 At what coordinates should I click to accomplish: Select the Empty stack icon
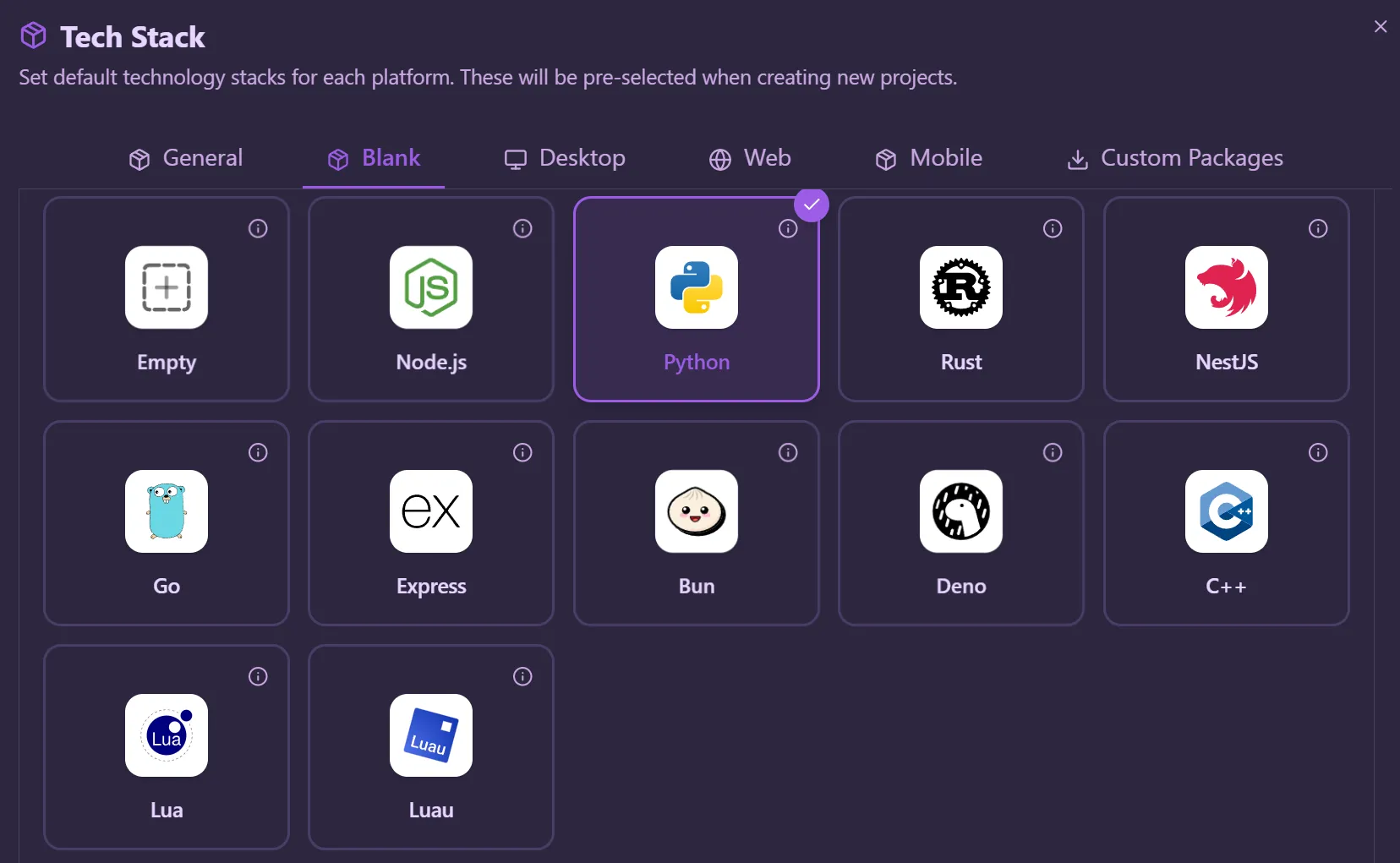coord(167,287)
